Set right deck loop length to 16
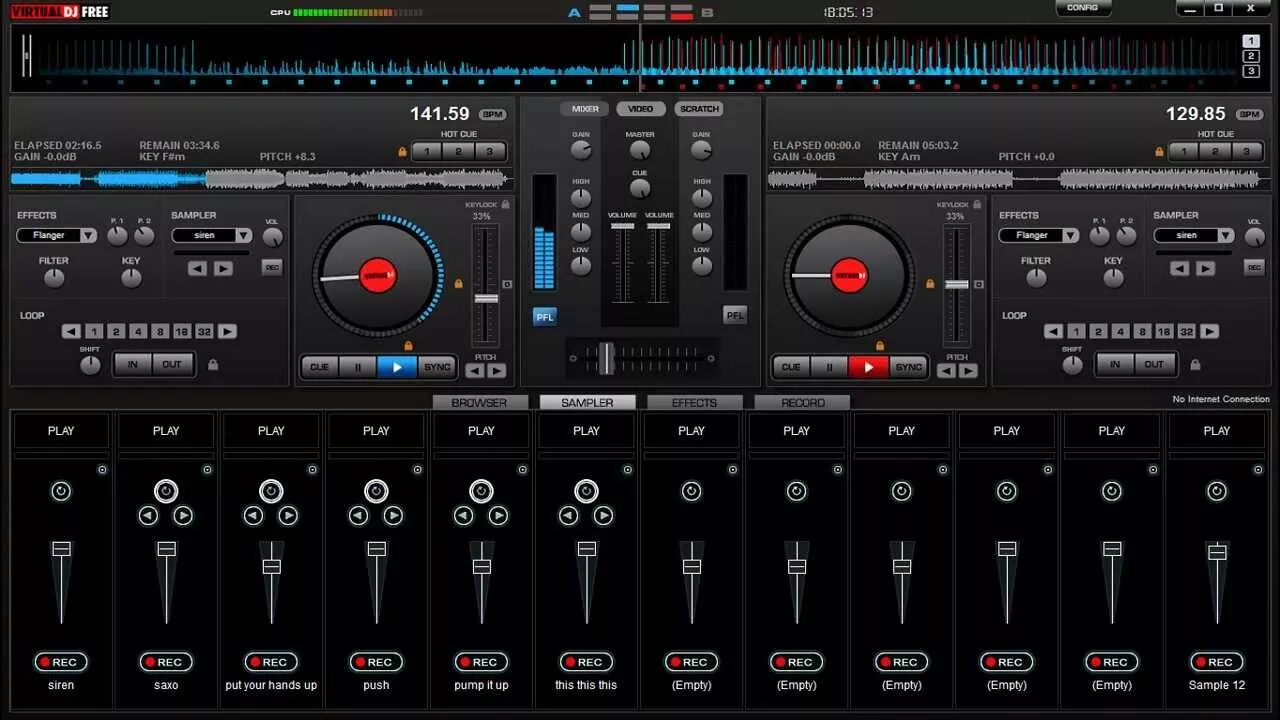The image size is (1280, 720). 1164,332
